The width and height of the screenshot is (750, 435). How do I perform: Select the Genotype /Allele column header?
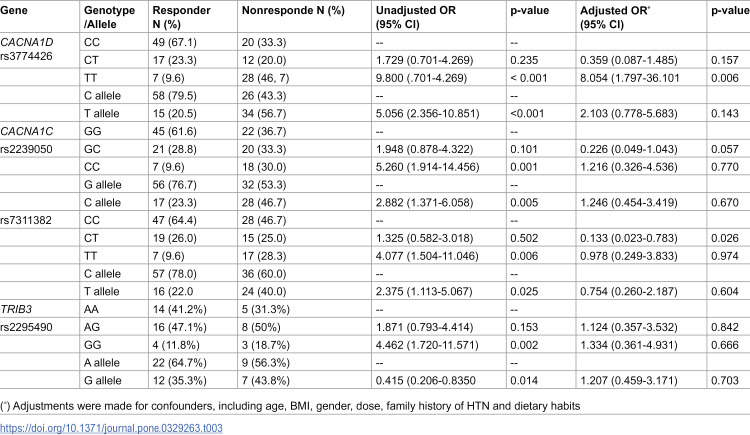(x=110, y=17)
